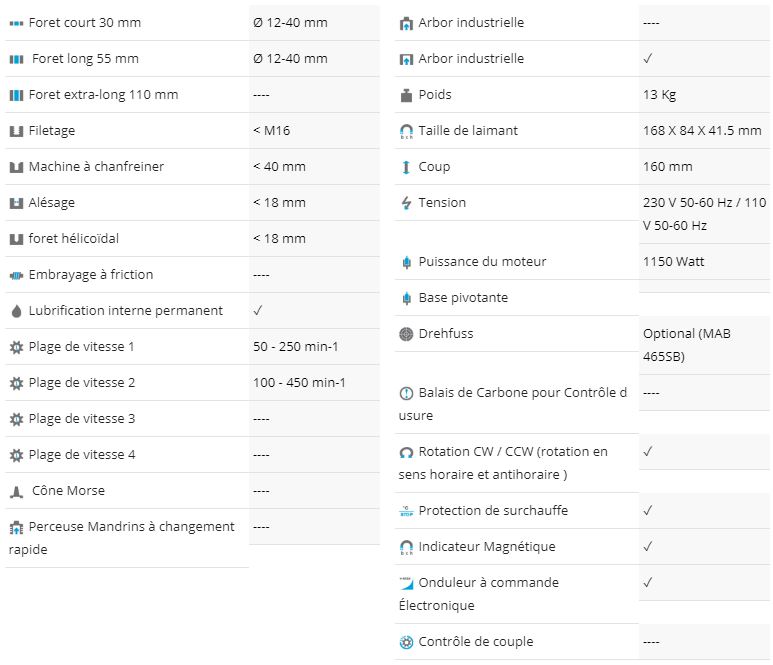Image resolution: width=773 pixels, height=665 pixels.
Task: Click the Machine à chanfreiner label
Action: coord(96,167)
